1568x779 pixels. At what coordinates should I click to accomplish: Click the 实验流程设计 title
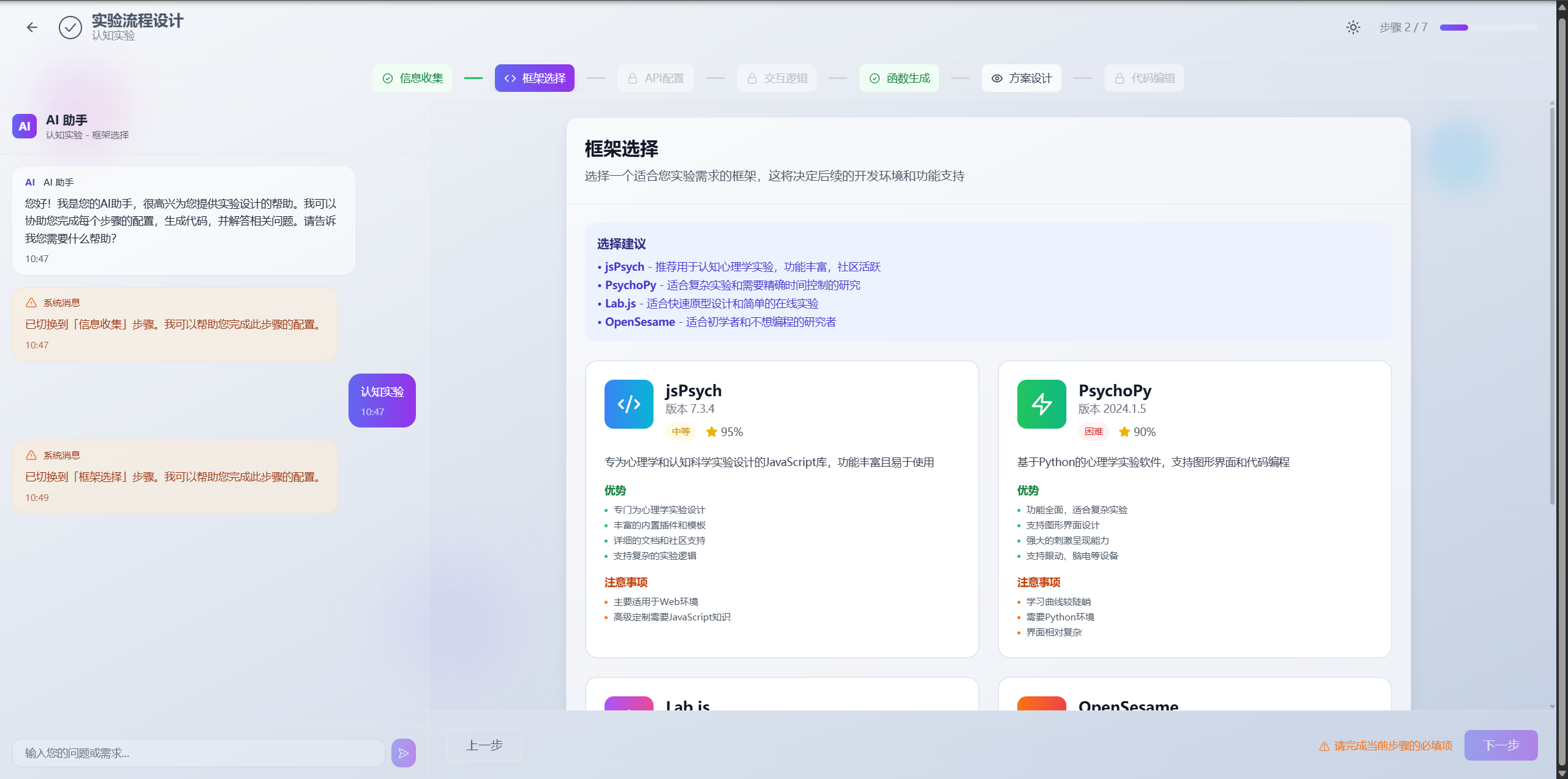coord(138,21)
